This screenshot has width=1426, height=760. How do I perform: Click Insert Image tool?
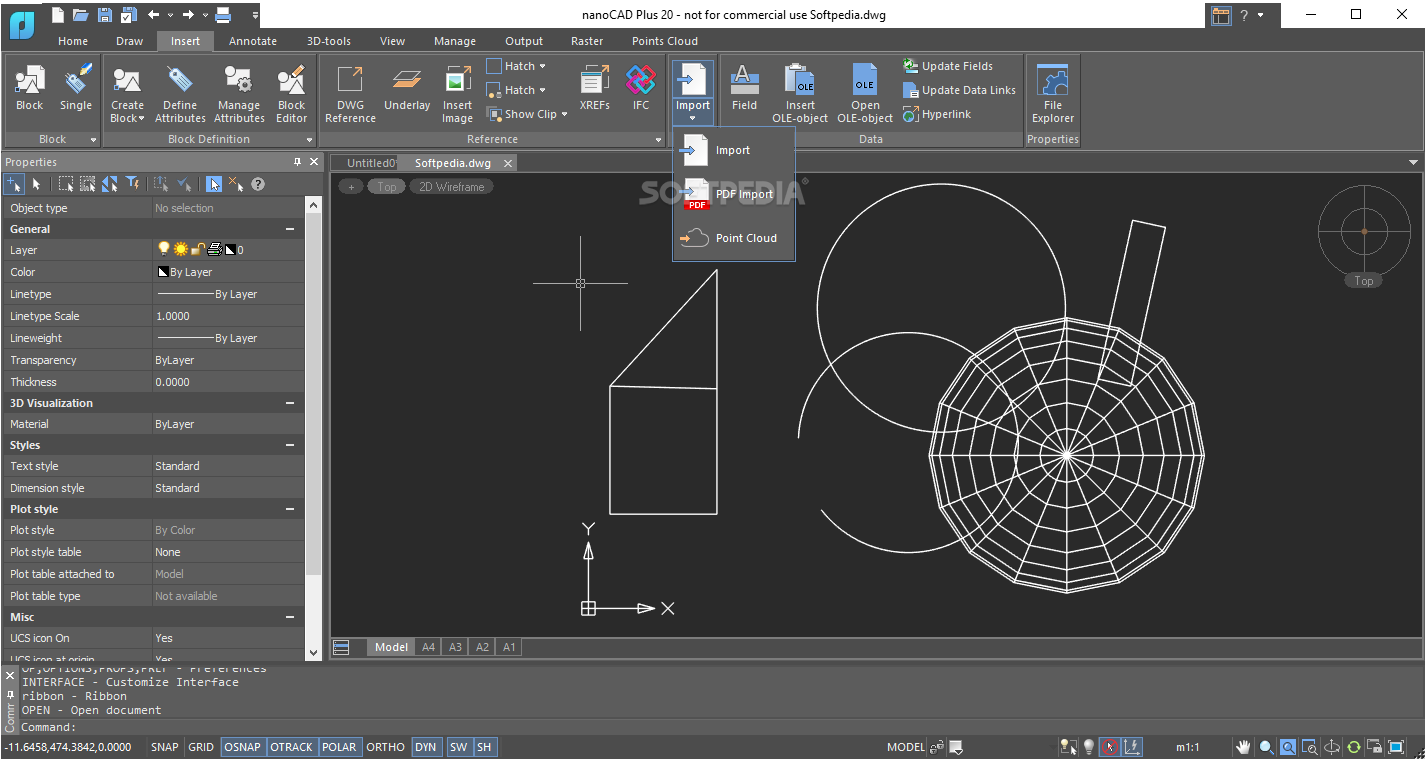click(457, 94)
